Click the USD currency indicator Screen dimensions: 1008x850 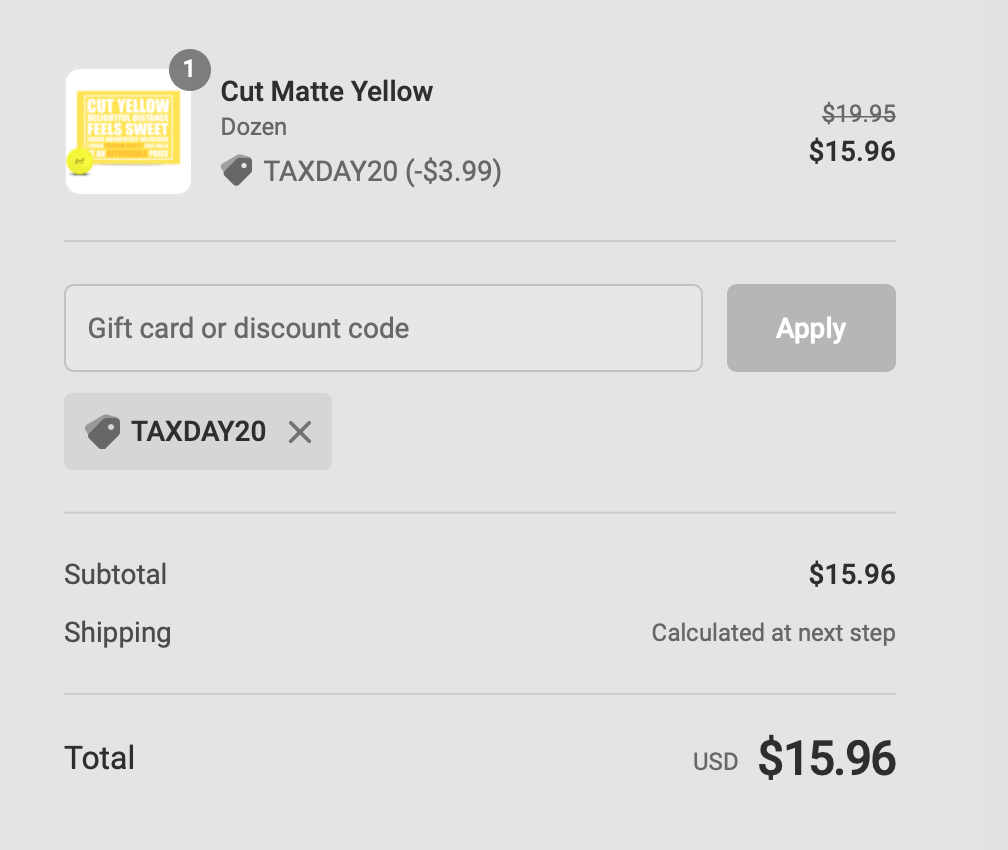715,762
